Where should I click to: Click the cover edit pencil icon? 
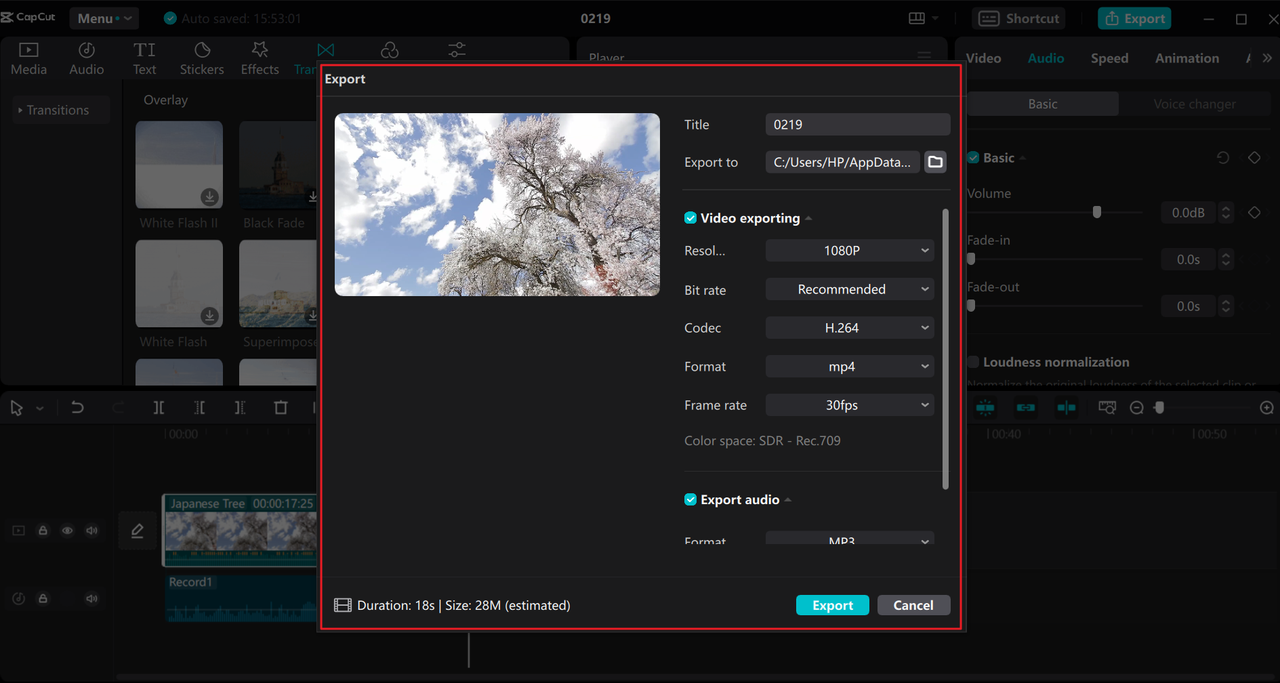click(x=137, y=531)
